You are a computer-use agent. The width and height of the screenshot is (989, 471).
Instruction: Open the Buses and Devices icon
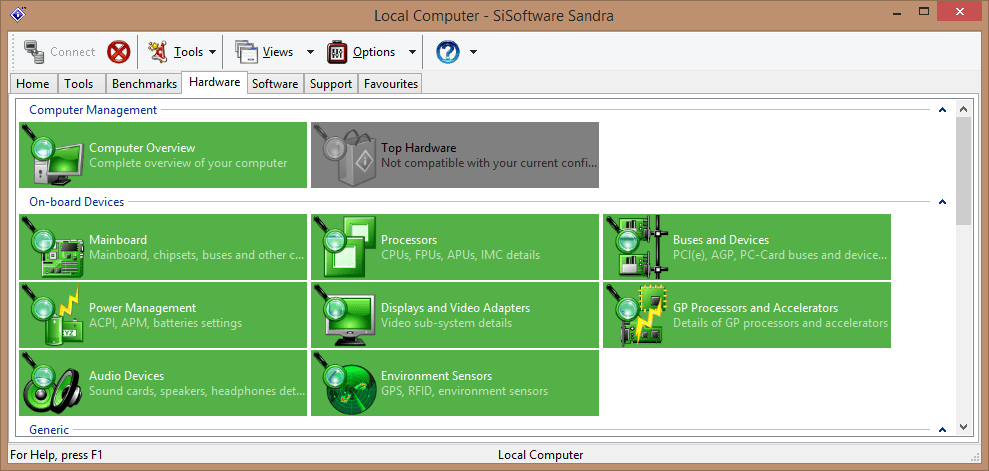(x=636, y=247)
